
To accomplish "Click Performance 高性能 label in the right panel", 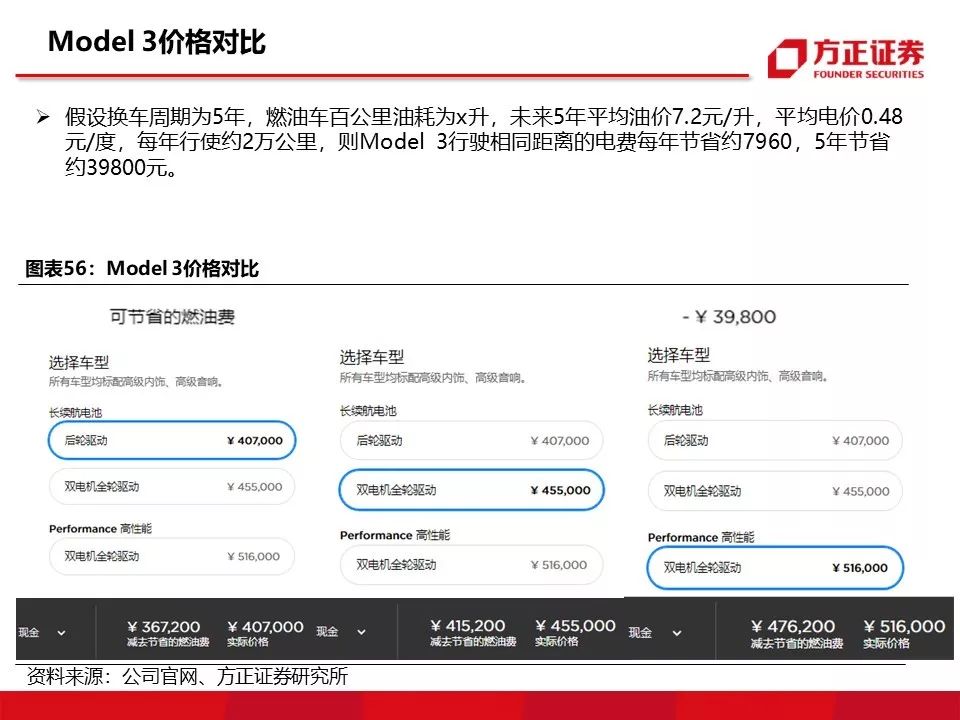I will pos(701,538).
